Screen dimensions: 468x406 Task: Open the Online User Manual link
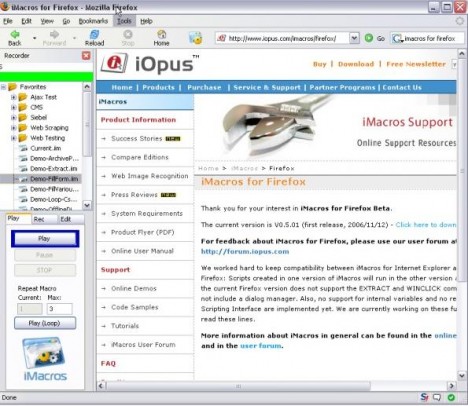[x=142, y=251]
